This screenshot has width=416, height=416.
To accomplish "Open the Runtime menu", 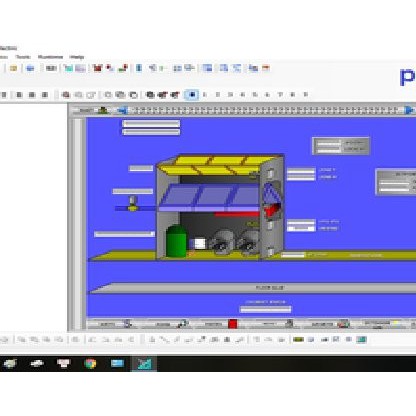I will point(50,57).
